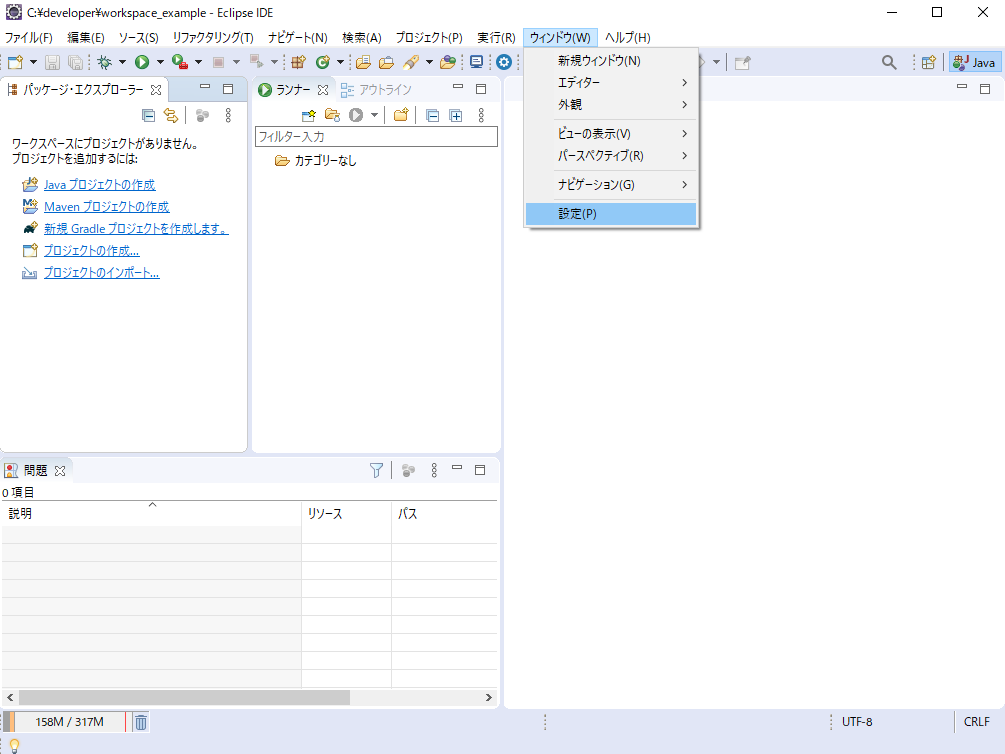The image size is (1005, 754).
Task: Click the Open Type toolbar icon
Action: coord(363,62)
